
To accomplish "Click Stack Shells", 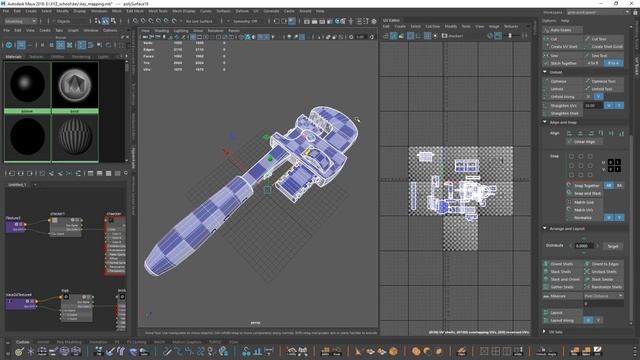I will click(x=562, y=271).
